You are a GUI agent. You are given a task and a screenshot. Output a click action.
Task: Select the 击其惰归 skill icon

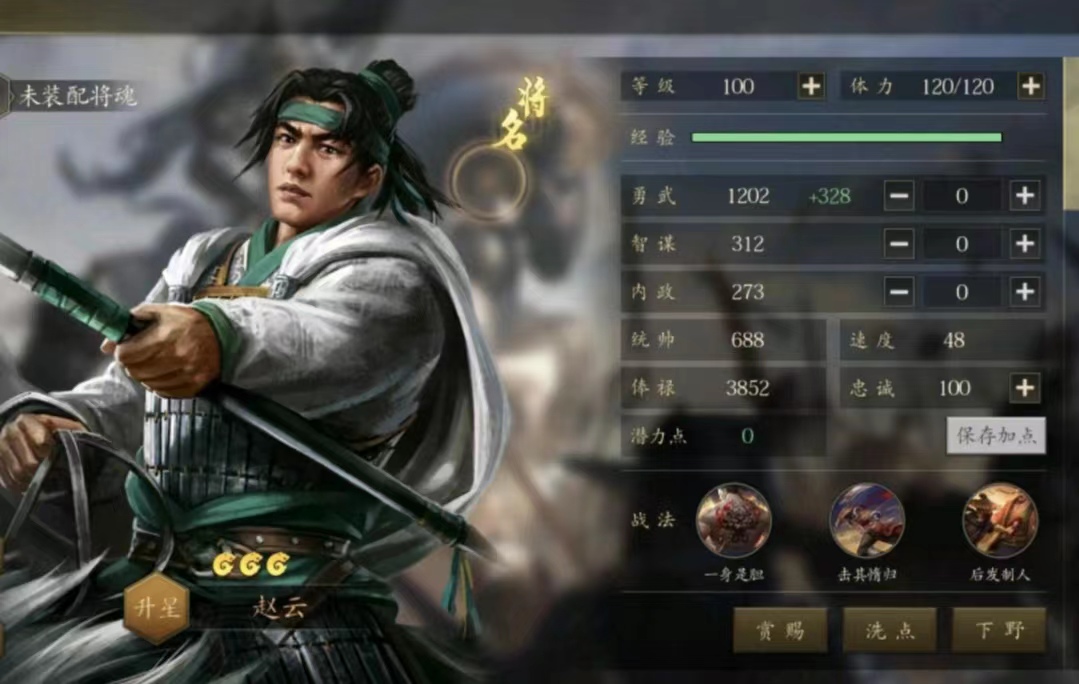[866, 521]
